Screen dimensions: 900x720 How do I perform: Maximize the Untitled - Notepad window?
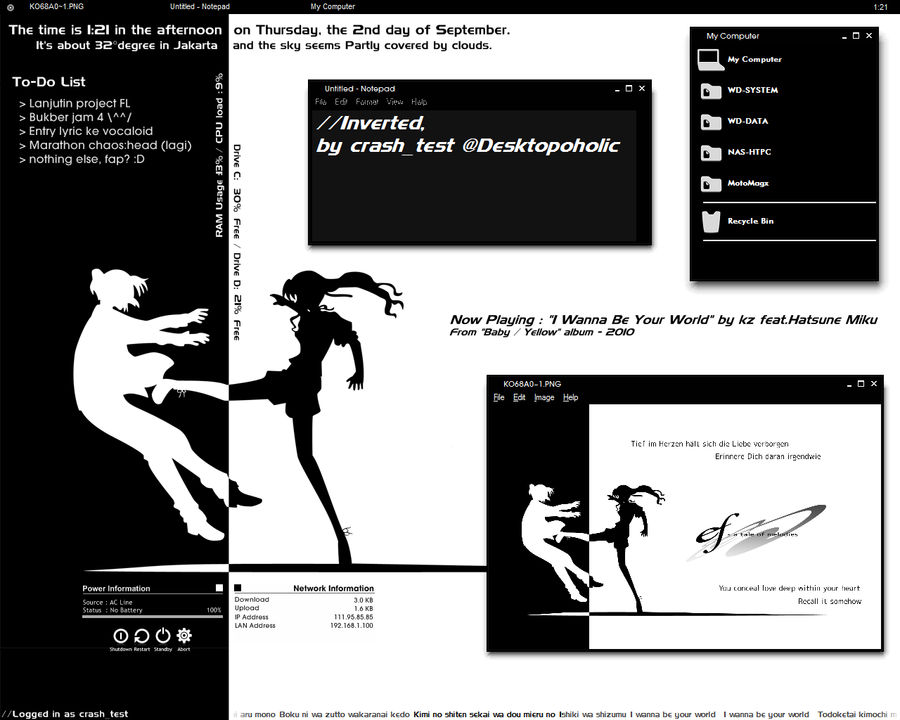(x=629, y=88)
